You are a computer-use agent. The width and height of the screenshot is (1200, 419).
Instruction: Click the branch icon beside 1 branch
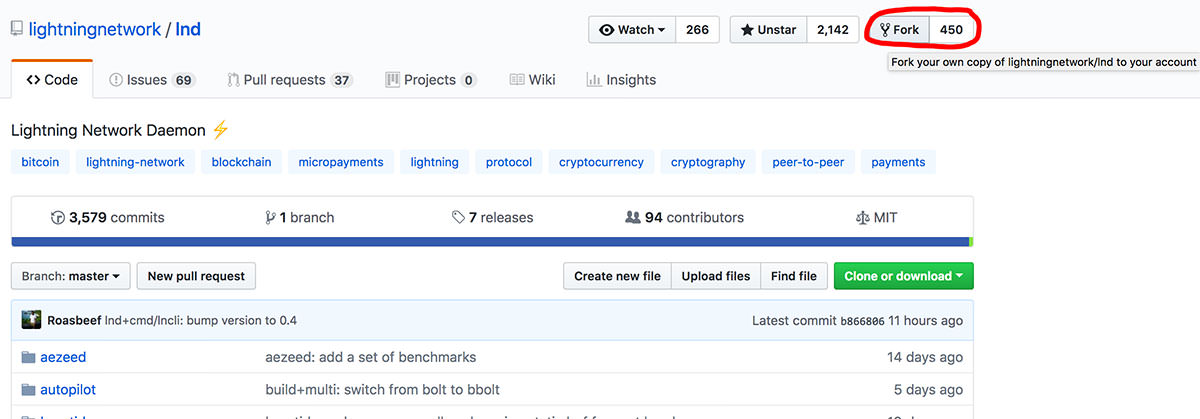pos(270,217)
